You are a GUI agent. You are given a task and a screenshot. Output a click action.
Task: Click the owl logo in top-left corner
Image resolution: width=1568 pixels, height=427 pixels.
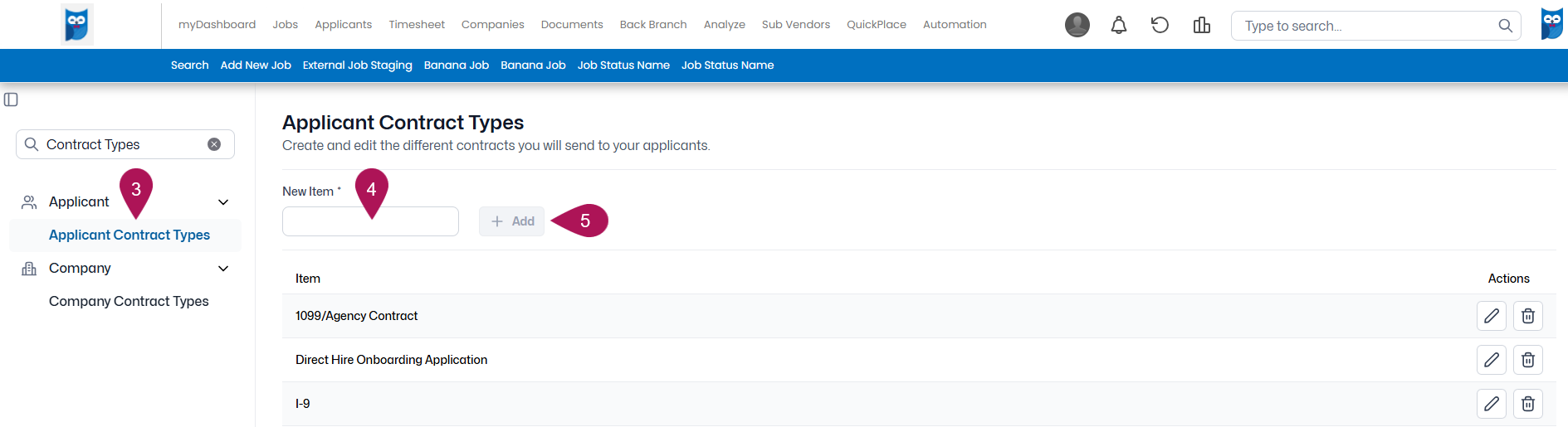pos(77,24)
